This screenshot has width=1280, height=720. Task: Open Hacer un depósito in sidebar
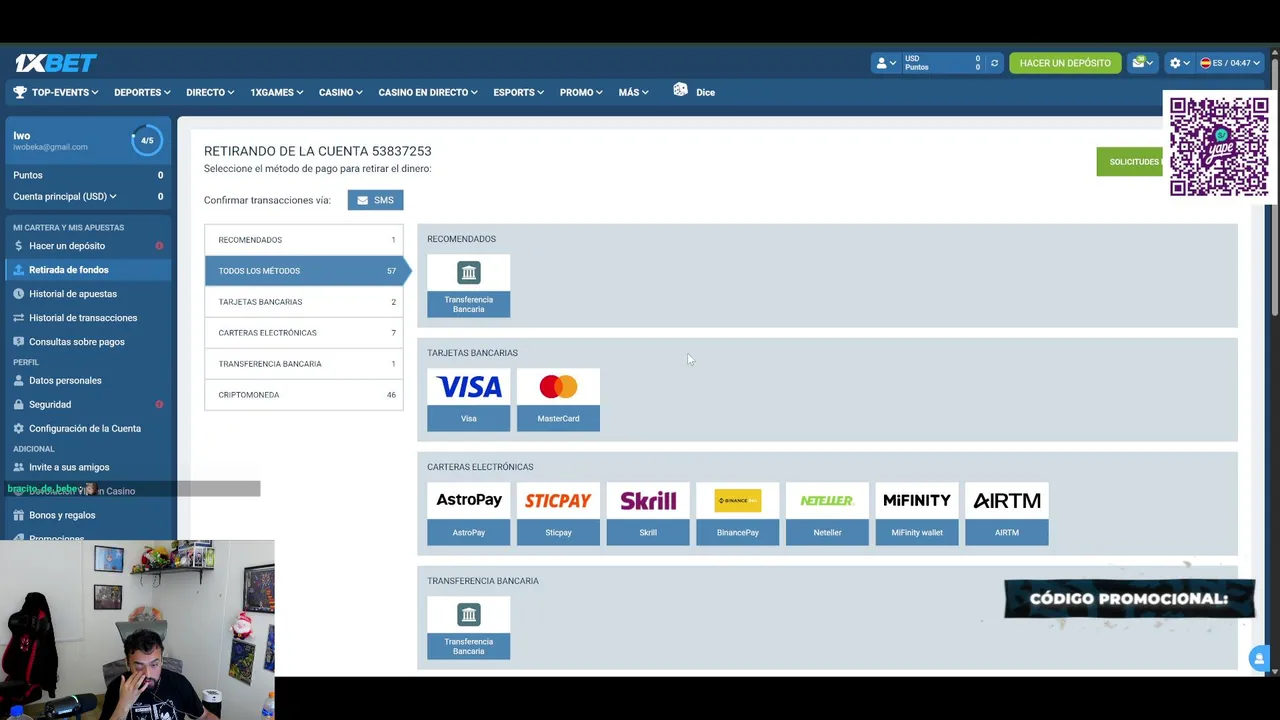point(88,246)
